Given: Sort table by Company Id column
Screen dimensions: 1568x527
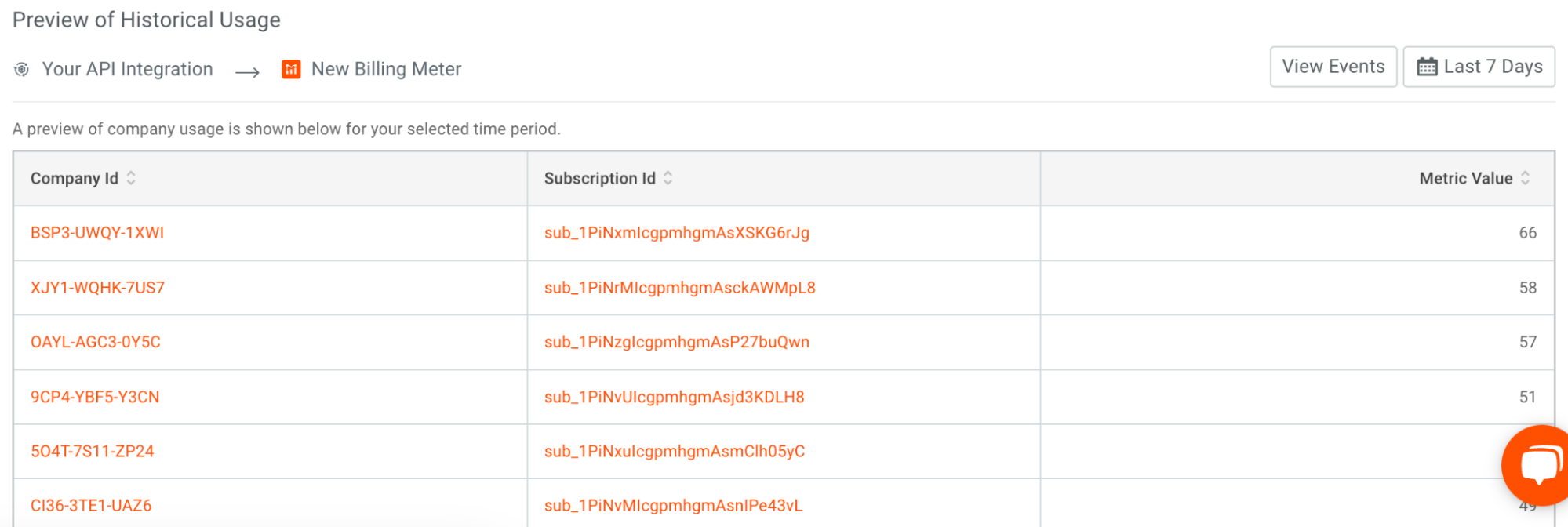Looking at the screenshot, I should tap(131, 179).
